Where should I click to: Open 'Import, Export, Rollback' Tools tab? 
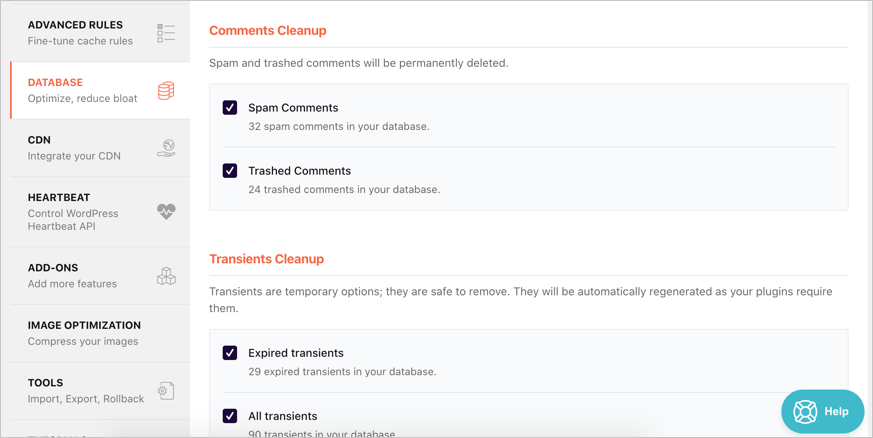(86, 398)
